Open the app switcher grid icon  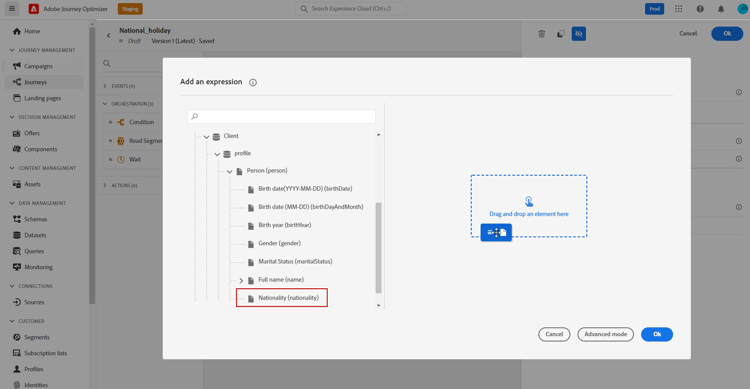pyautogui.click(x=679, y=9)
